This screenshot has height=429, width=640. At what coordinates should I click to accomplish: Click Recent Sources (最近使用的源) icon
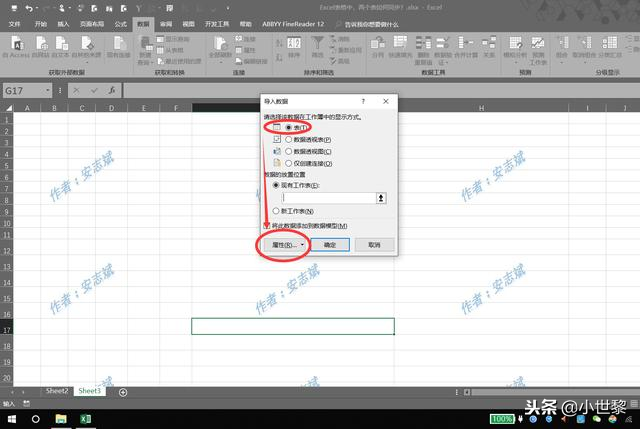160,61
